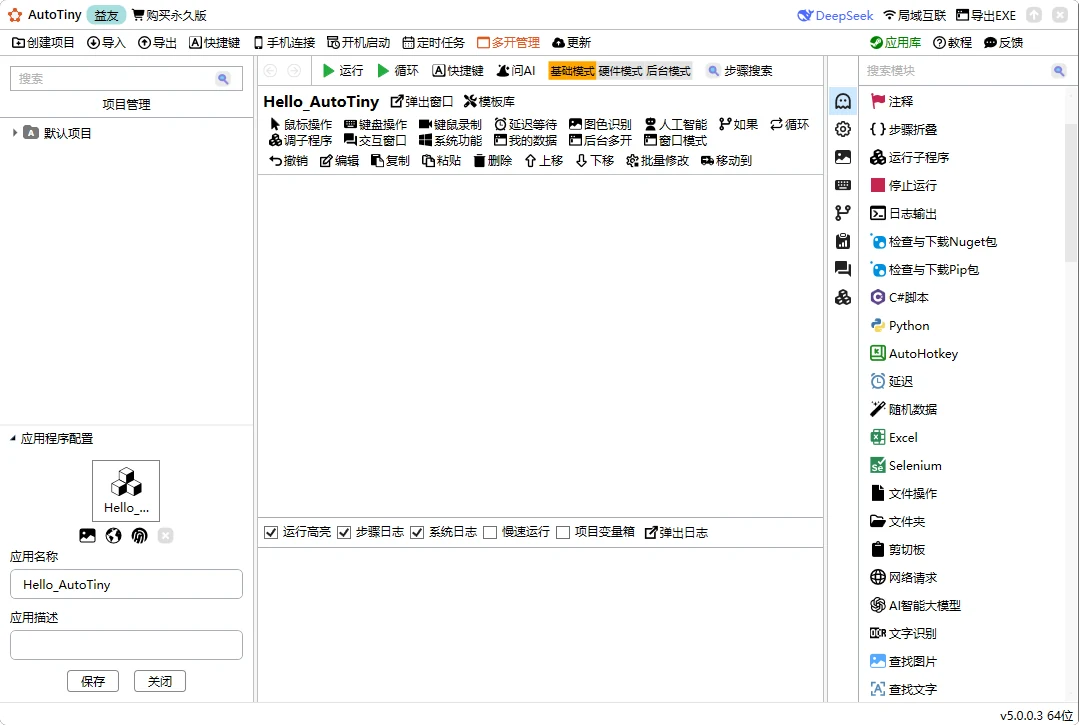Open 系统功能 system functions
The image size is (1079, 725).
point(450,140)
